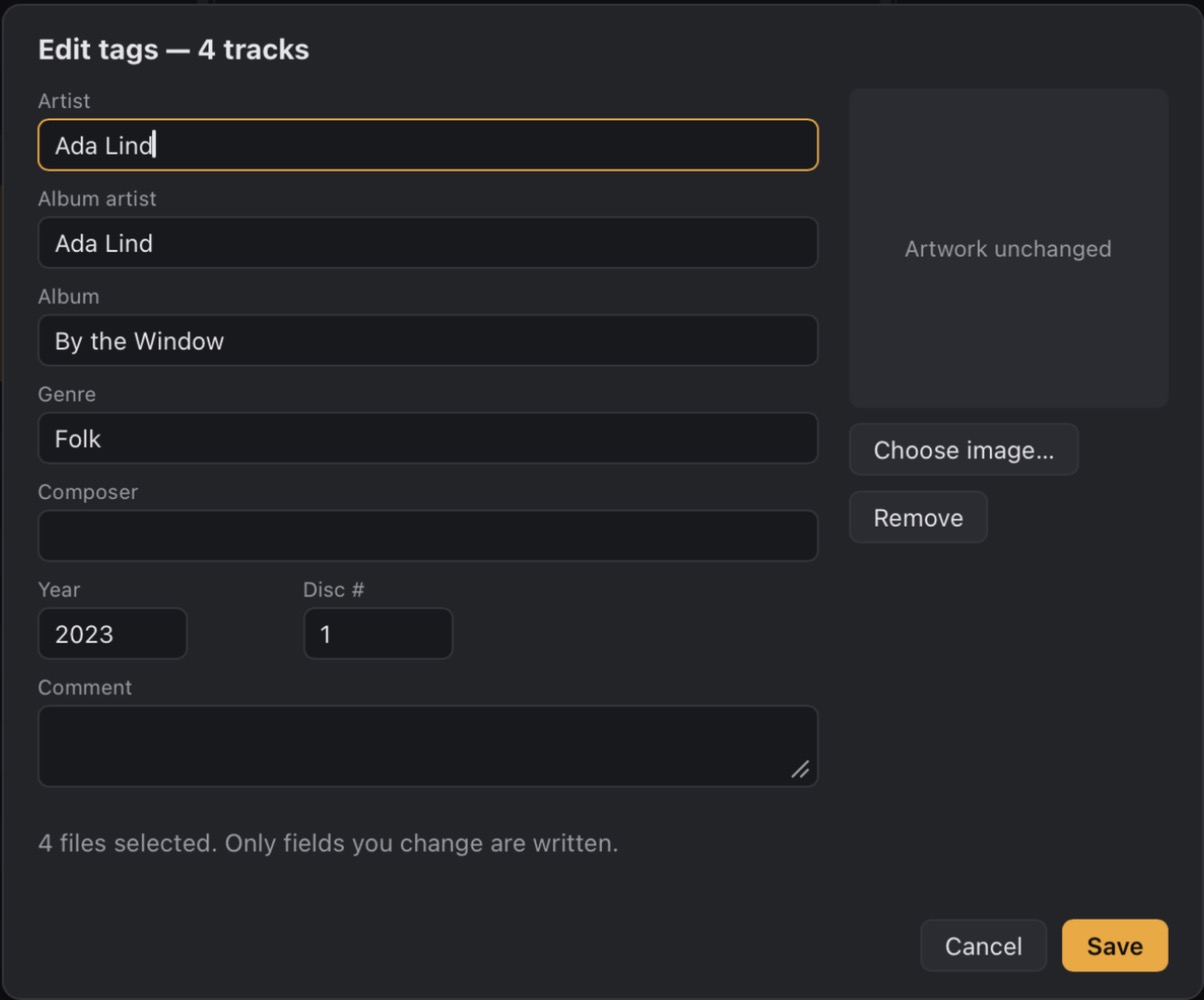The height and width of the screenshot is (1000, 1204).
Task: Select the Genre field containing Folk
Action: tap(428, 438)
